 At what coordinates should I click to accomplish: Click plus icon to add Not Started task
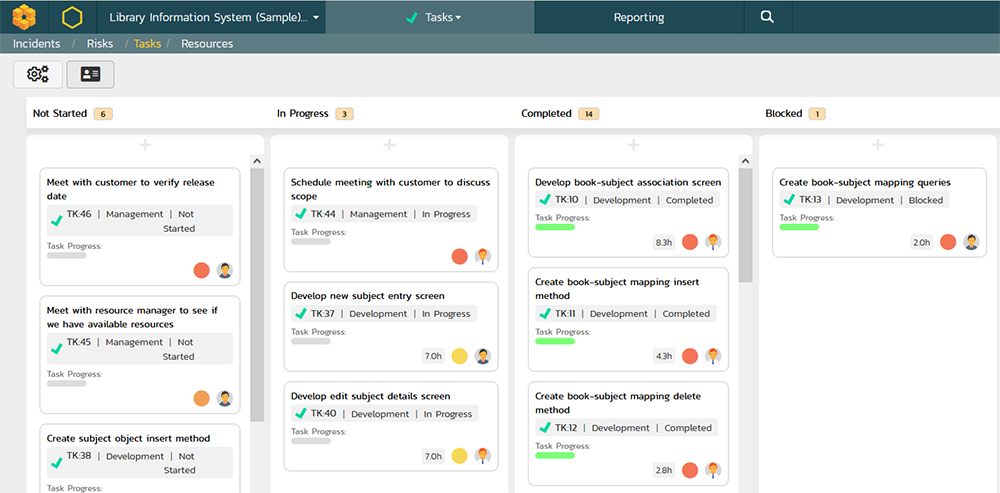click(x=145, y=146)
